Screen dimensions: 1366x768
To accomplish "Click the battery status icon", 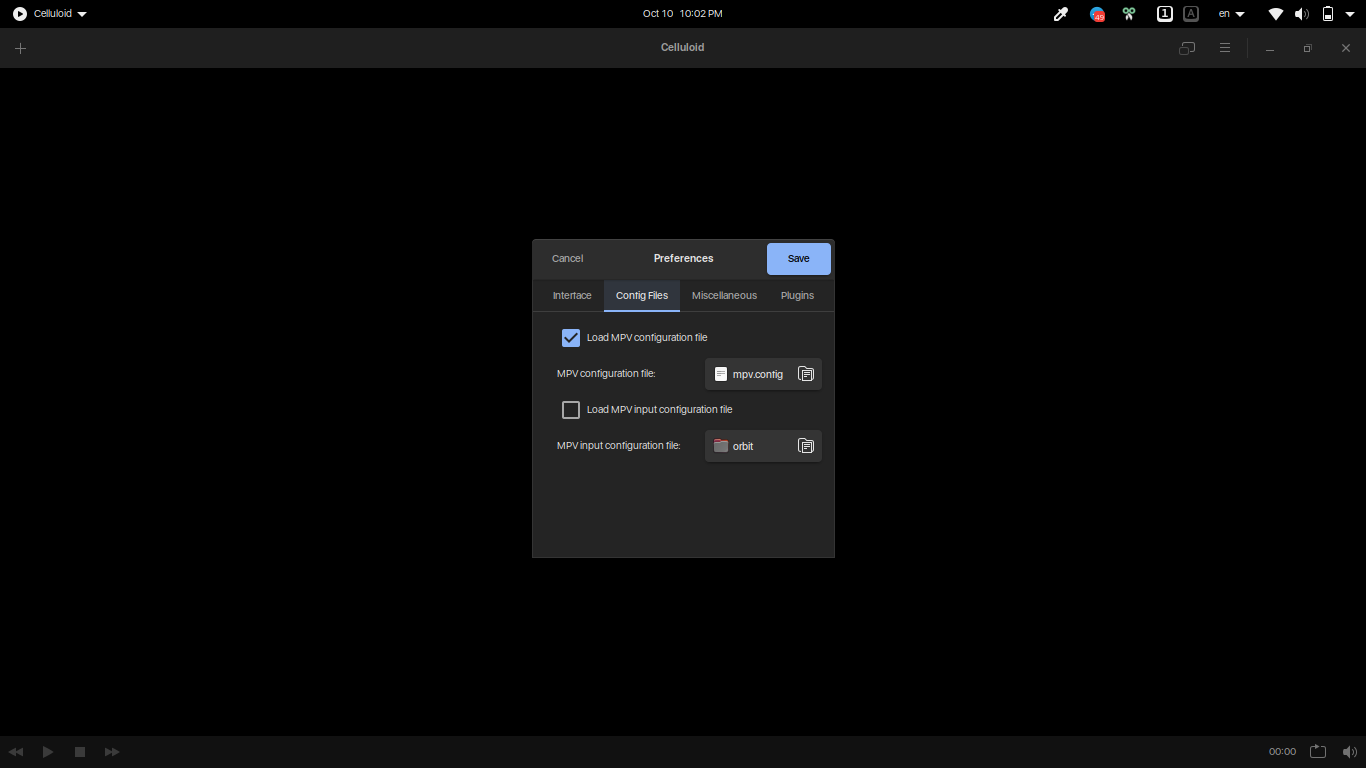I will (x=1328, y=14).
